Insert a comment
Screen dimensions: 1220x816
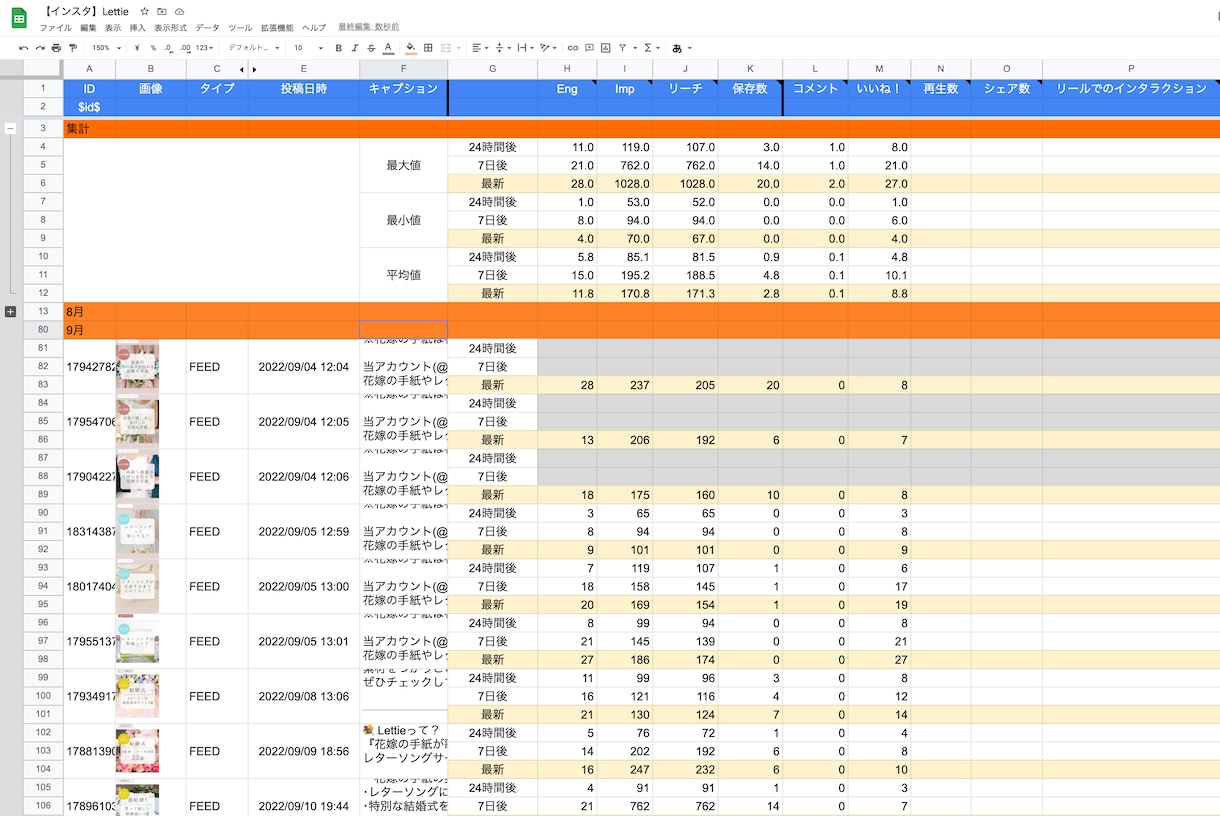coord(589,47)
